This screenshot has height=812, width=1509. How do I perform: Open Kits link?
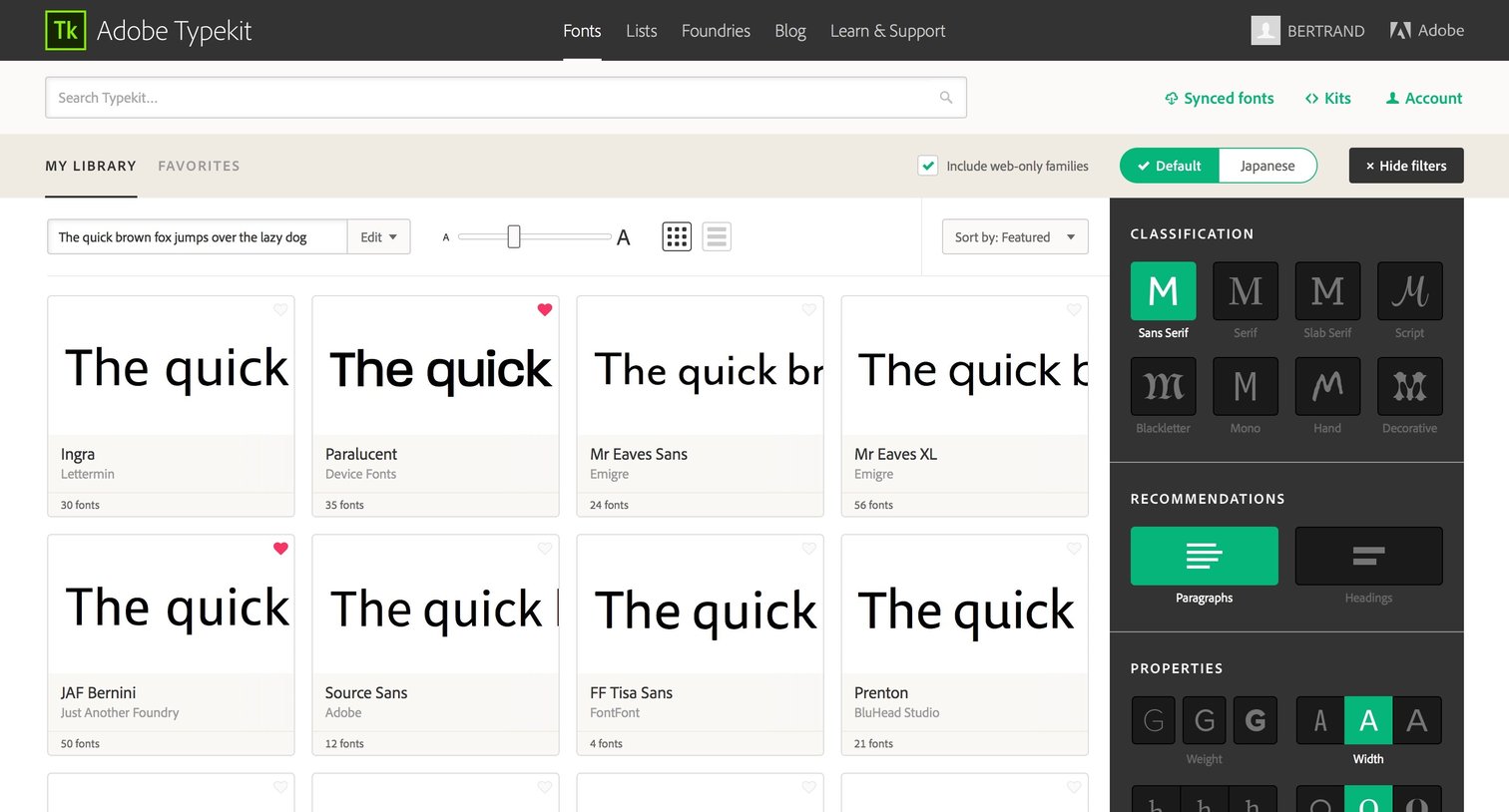(1328, 98)
